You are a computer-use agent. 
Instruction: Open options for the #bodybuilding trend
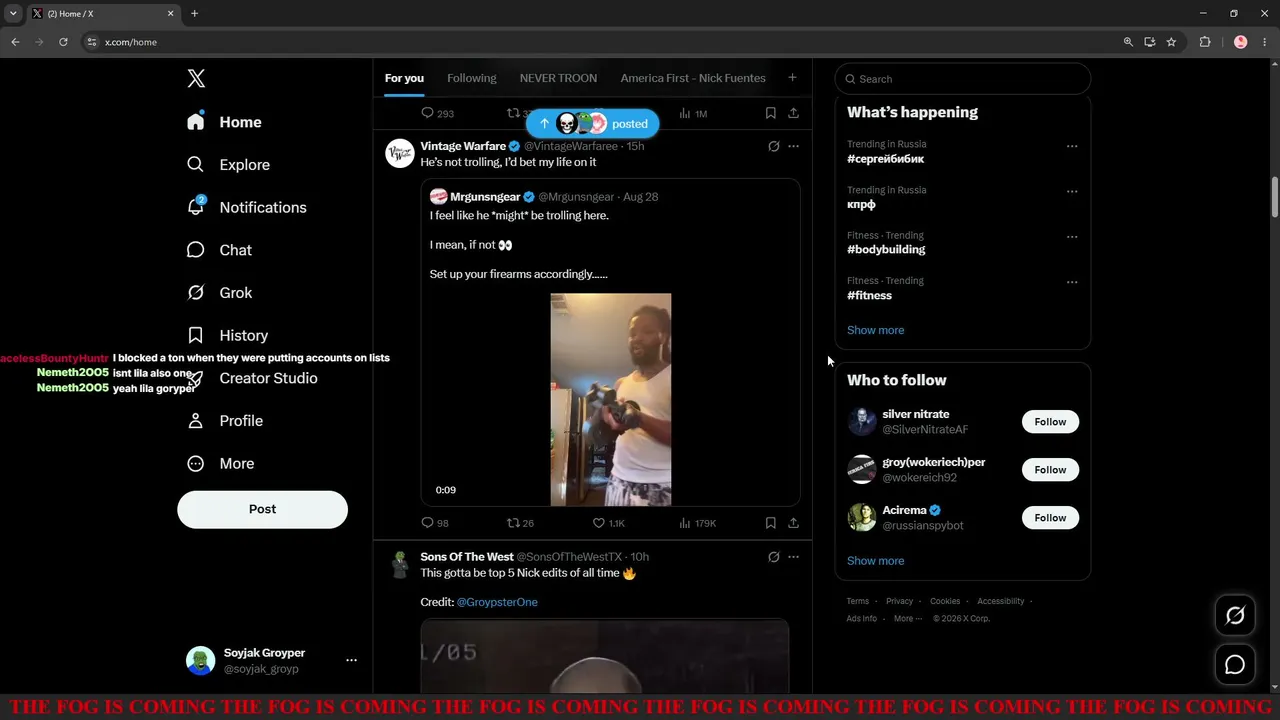click(x=1072, y=237)
